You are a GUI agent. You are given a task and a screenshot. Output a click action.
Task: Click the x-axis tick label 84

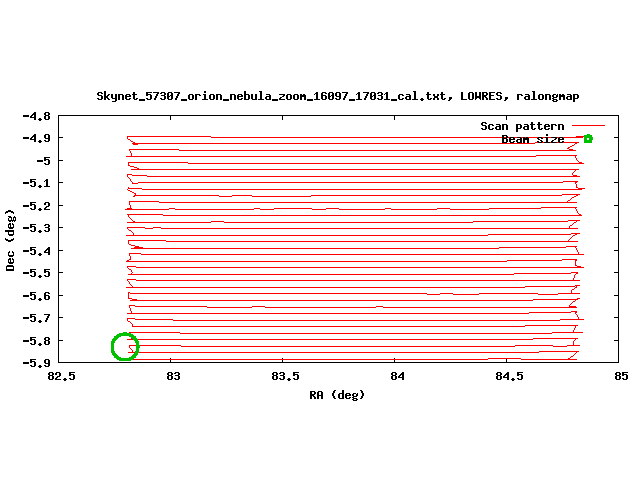pyautogui.click(x=397, y=376)
